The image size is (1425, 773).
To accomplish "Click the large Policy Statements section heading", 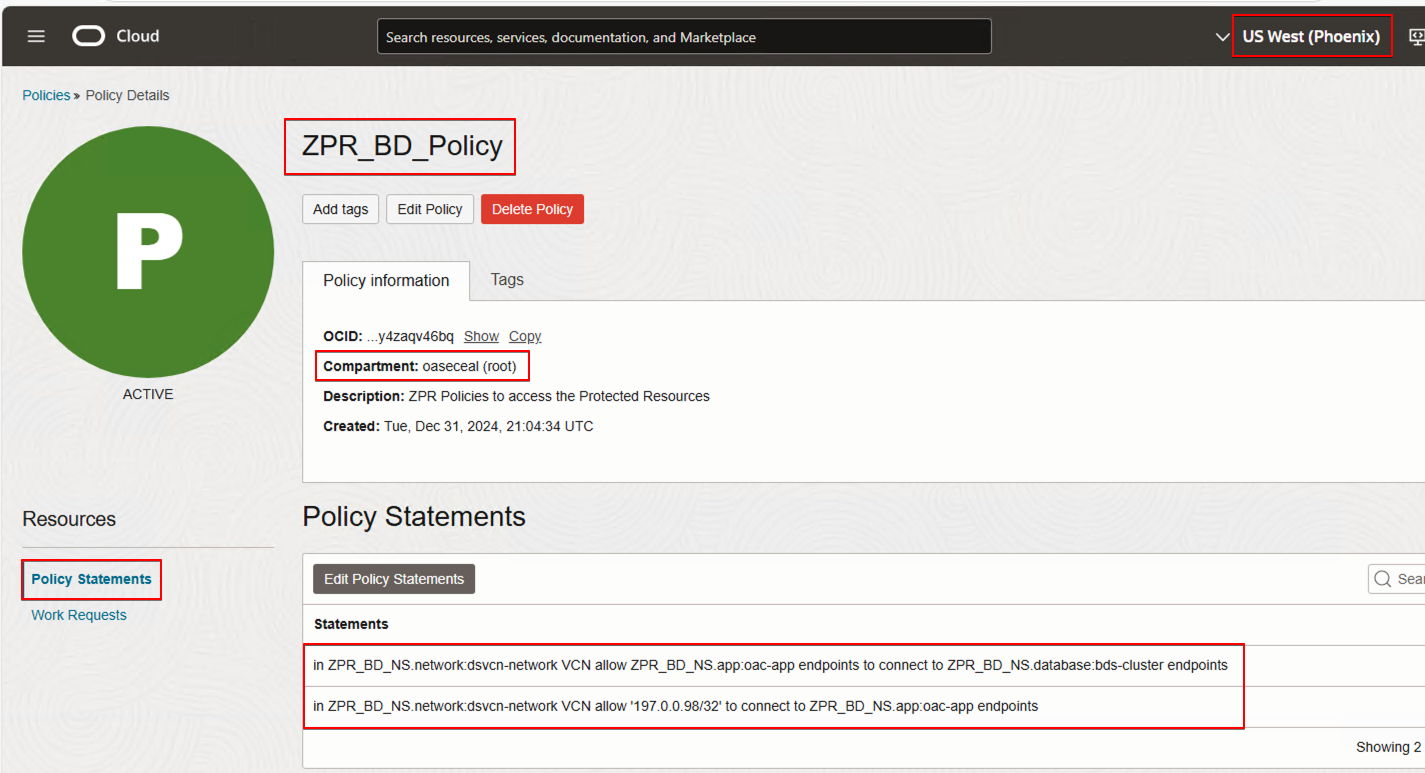I will point(414,517).
